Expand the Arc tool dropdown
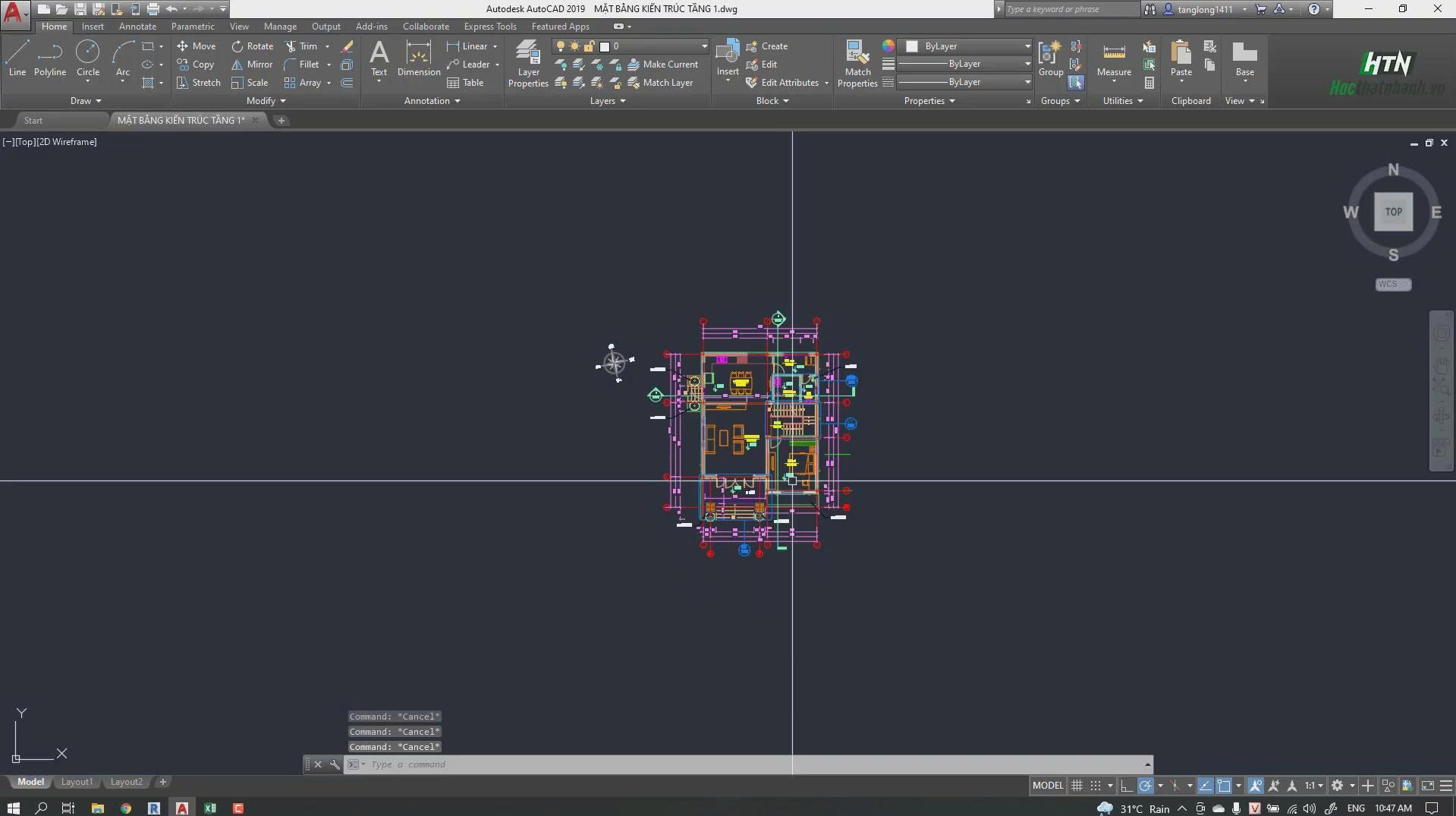This screenshot has height=816, width=1456. pyautogui.click(x=122, y=81)
